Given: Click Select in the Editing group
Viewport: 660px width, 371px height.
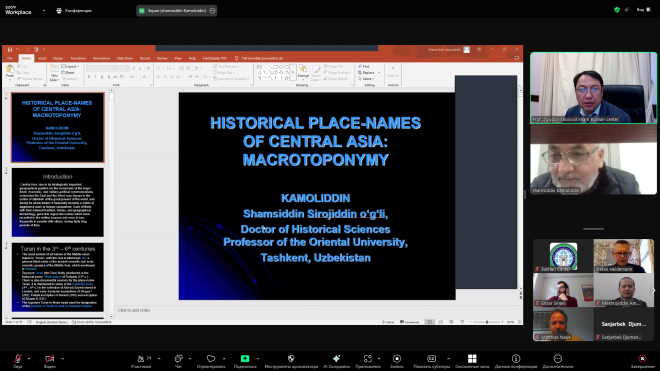Looking at the screenshot, I should [367, 79].
